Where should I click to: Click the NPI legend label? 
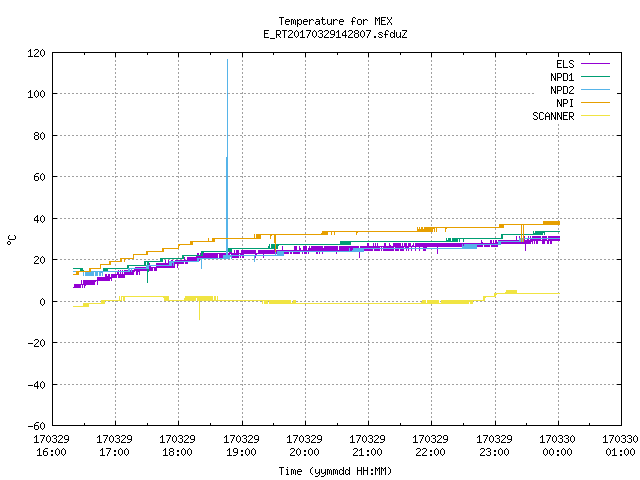tap(565, 103)
